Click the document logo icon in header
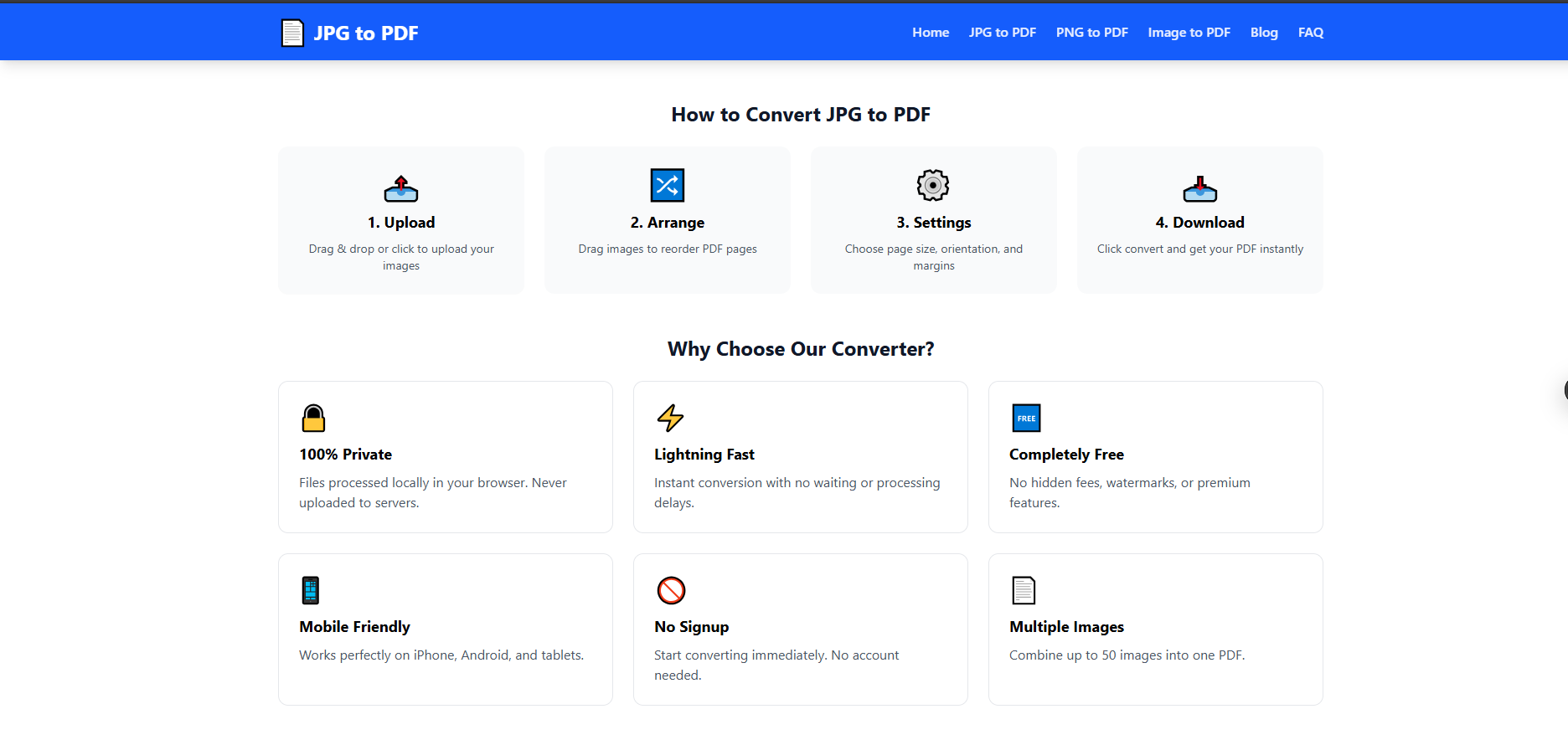 (292, 33)
